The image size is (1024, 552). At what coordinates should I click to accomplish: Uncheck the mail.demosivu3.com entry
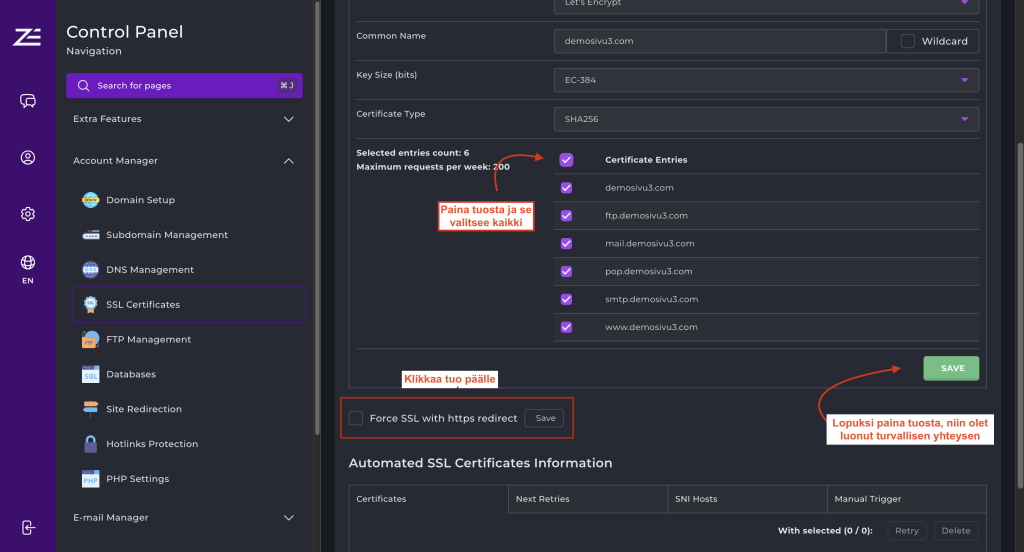pos(566,243)
